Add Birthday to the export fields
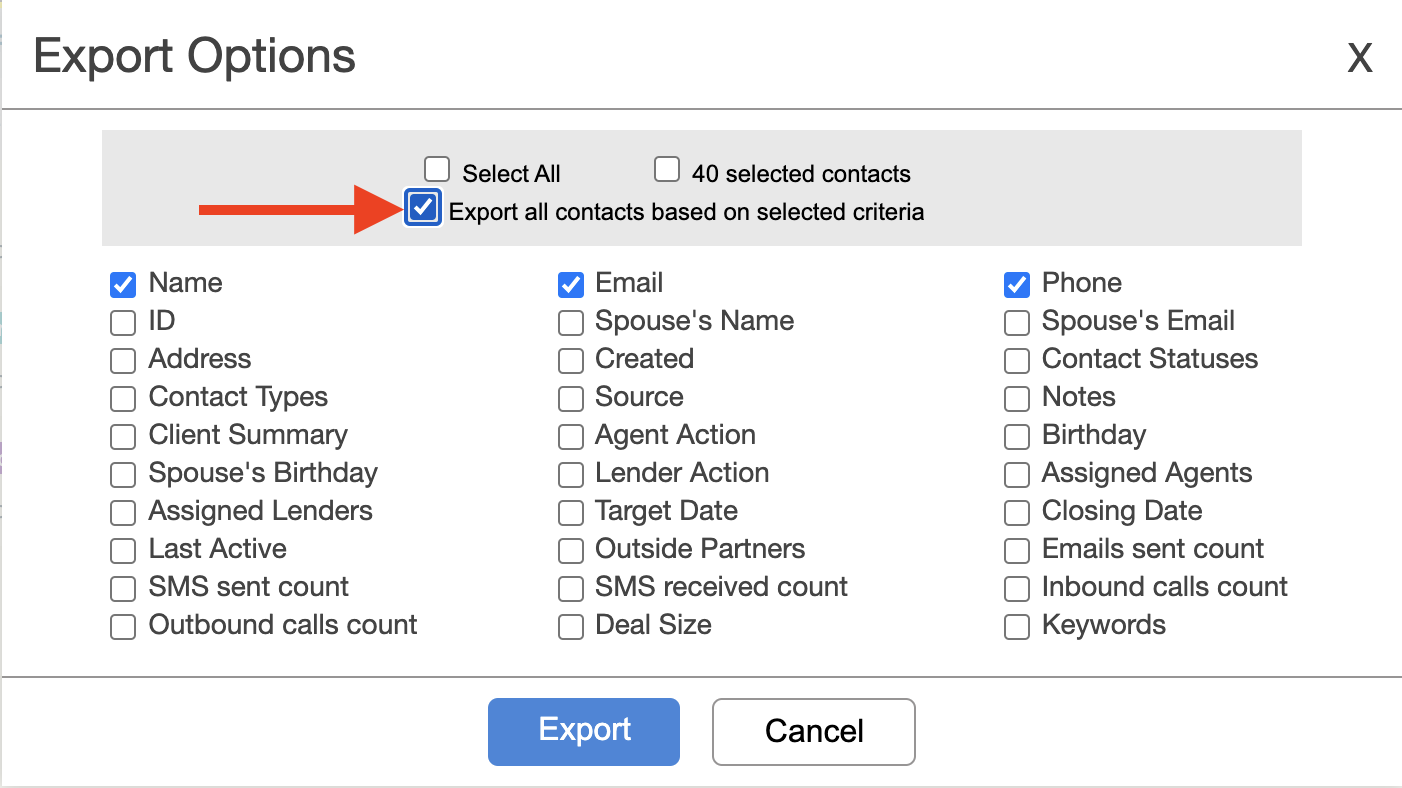The height and width of the screenshot is (788, 1402). pos(1016,437)
